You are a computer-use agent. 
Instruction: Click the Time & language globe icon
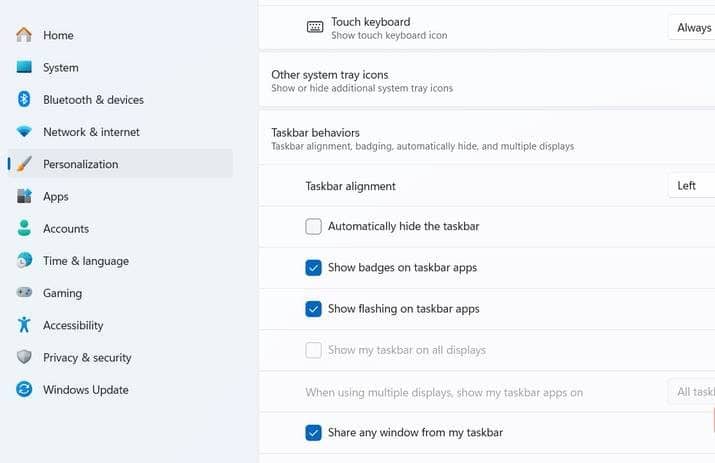[x=24, y=260]
